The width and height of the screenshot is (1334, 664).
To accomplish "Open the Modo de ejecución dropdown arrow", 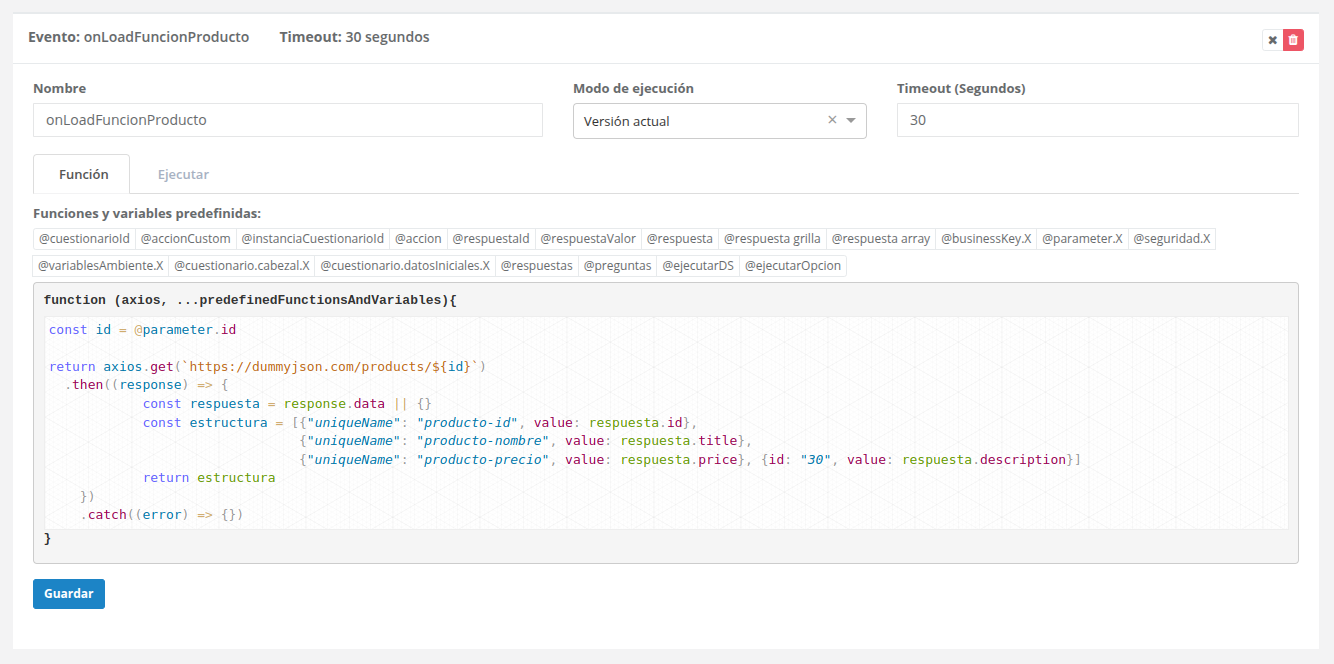I will 851,121.
